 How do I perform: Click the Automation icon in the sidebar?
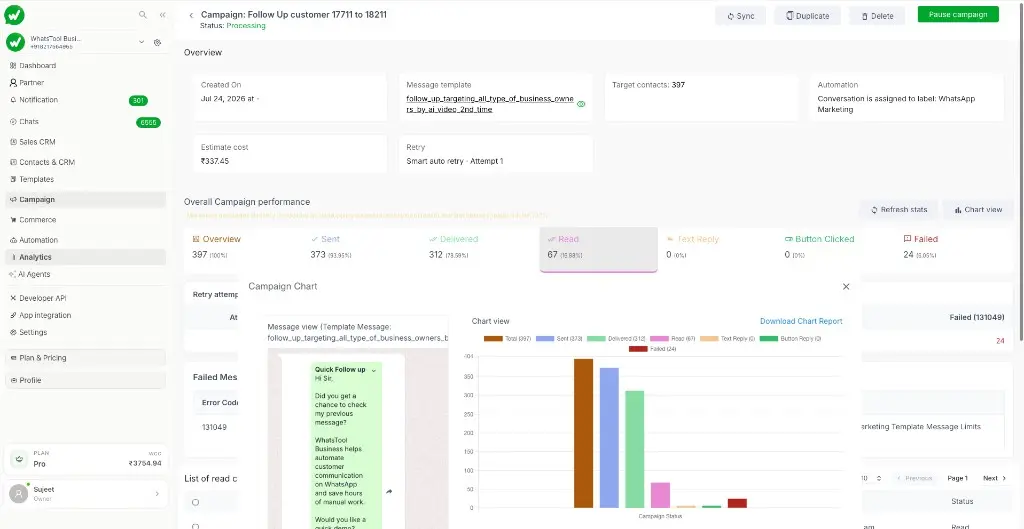point(13,240)
